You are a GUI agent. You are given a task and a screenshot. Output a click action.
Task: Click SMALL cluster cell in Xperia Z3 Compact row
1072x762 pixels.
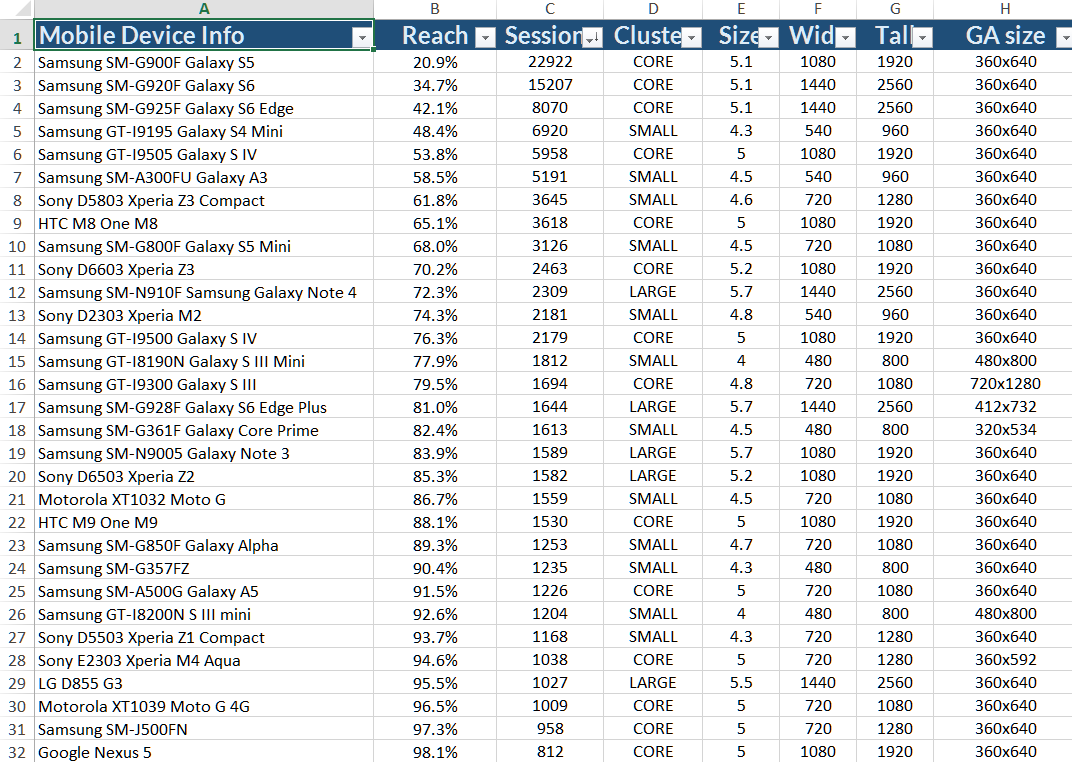tap(653, 200)
